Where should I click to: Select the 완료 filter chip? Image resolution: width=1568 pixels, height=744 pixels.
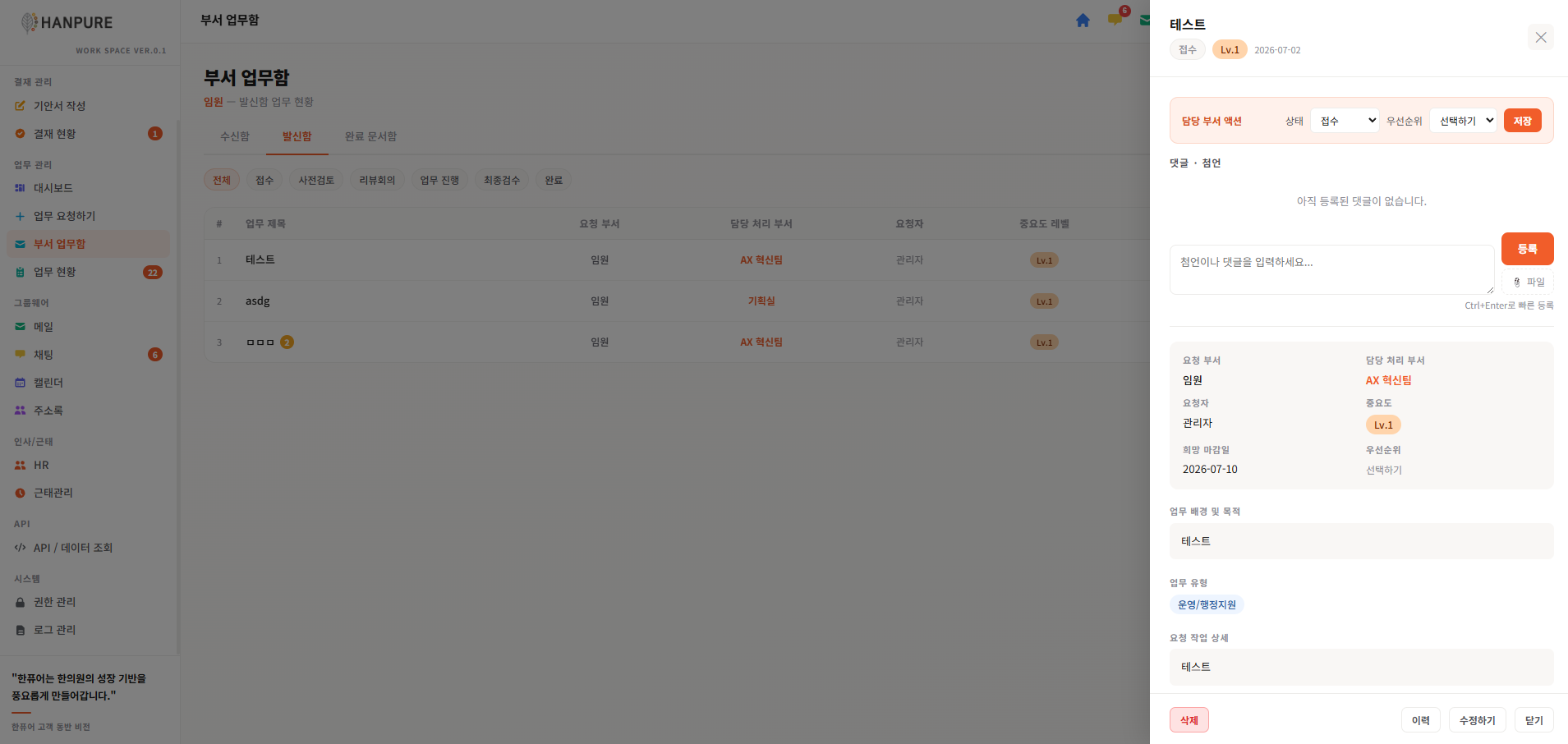click(554, 180)
